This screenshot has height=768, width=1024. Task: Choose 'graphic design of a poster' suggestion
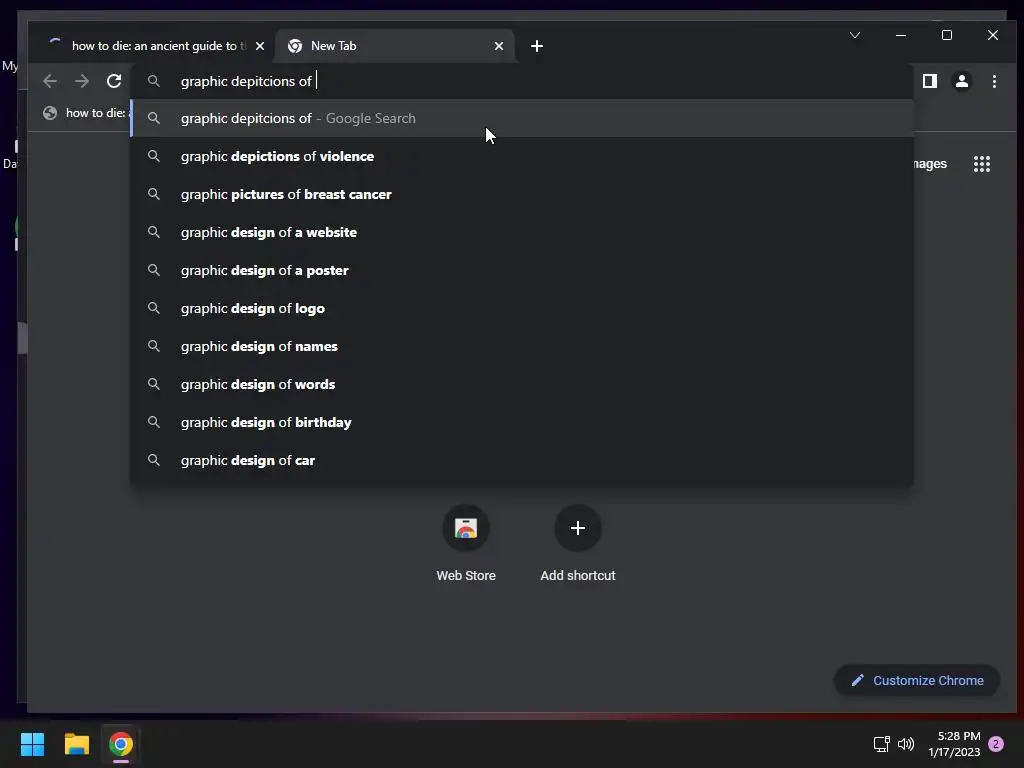pyautogui.click(x=522, y=270)
